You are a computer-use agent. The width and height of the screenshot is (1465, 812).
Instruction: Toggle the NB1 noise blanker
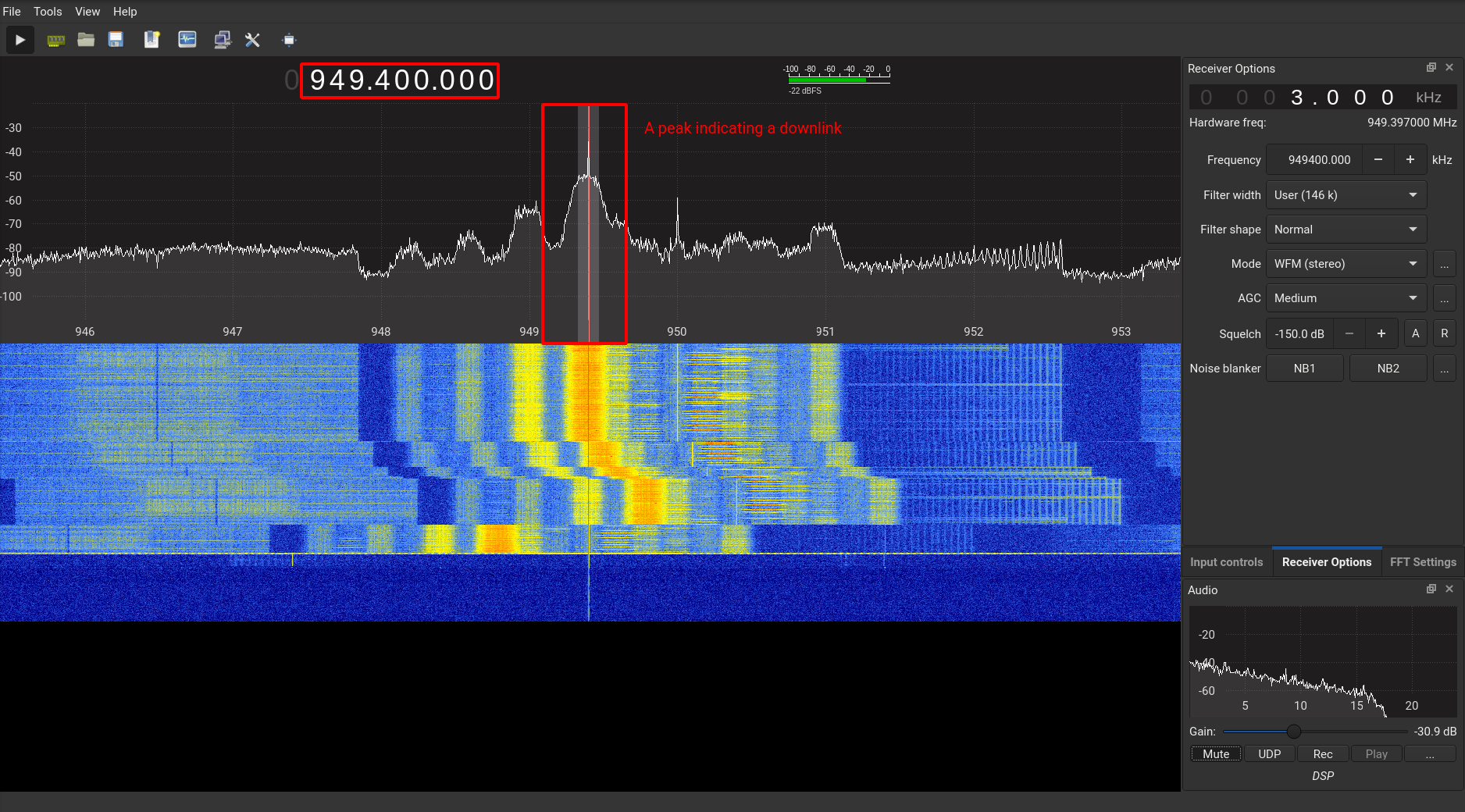pyautogui.click(x=1304, y=369)
